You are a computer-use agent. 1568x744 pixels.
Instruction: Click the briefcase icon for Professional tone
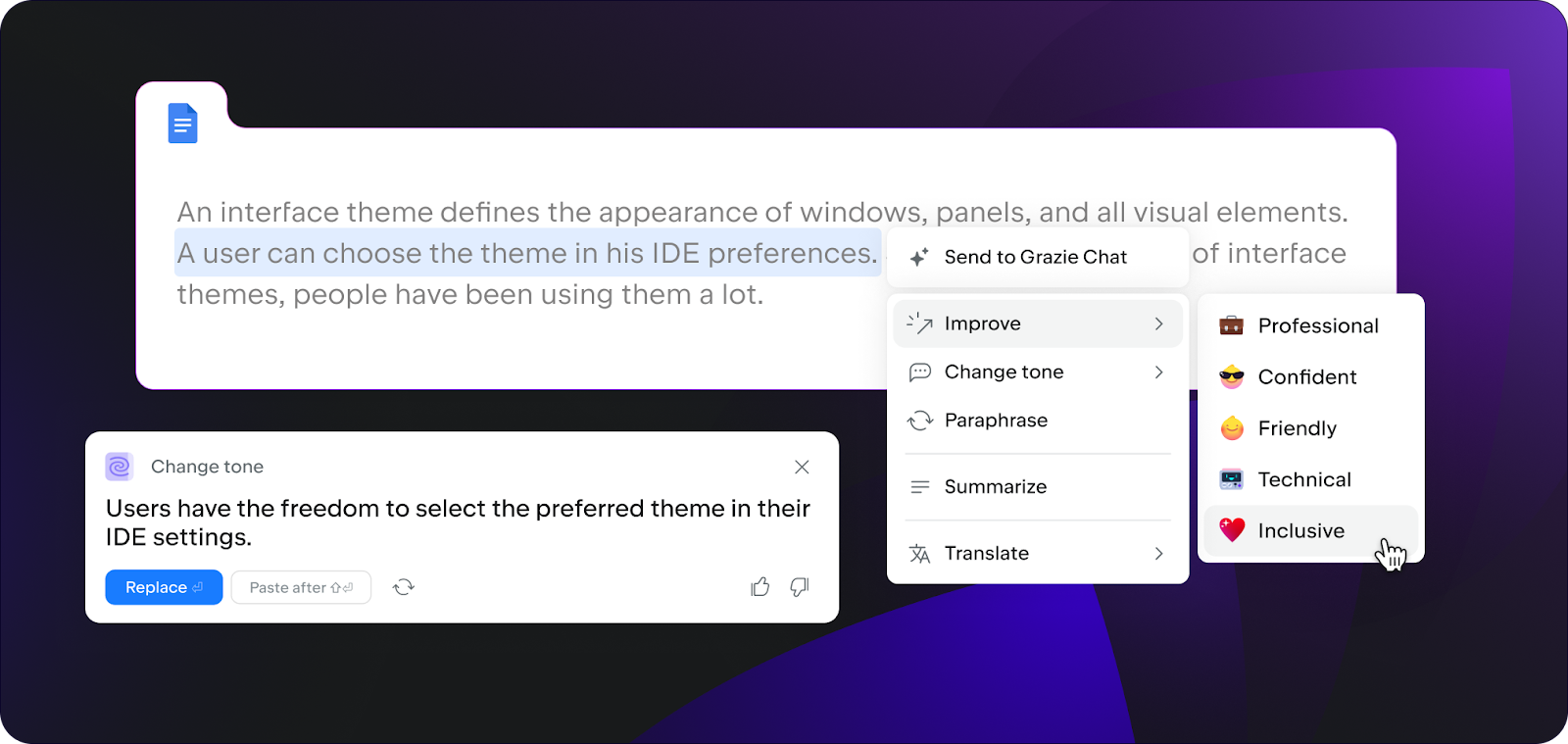tap(1232, 325)
